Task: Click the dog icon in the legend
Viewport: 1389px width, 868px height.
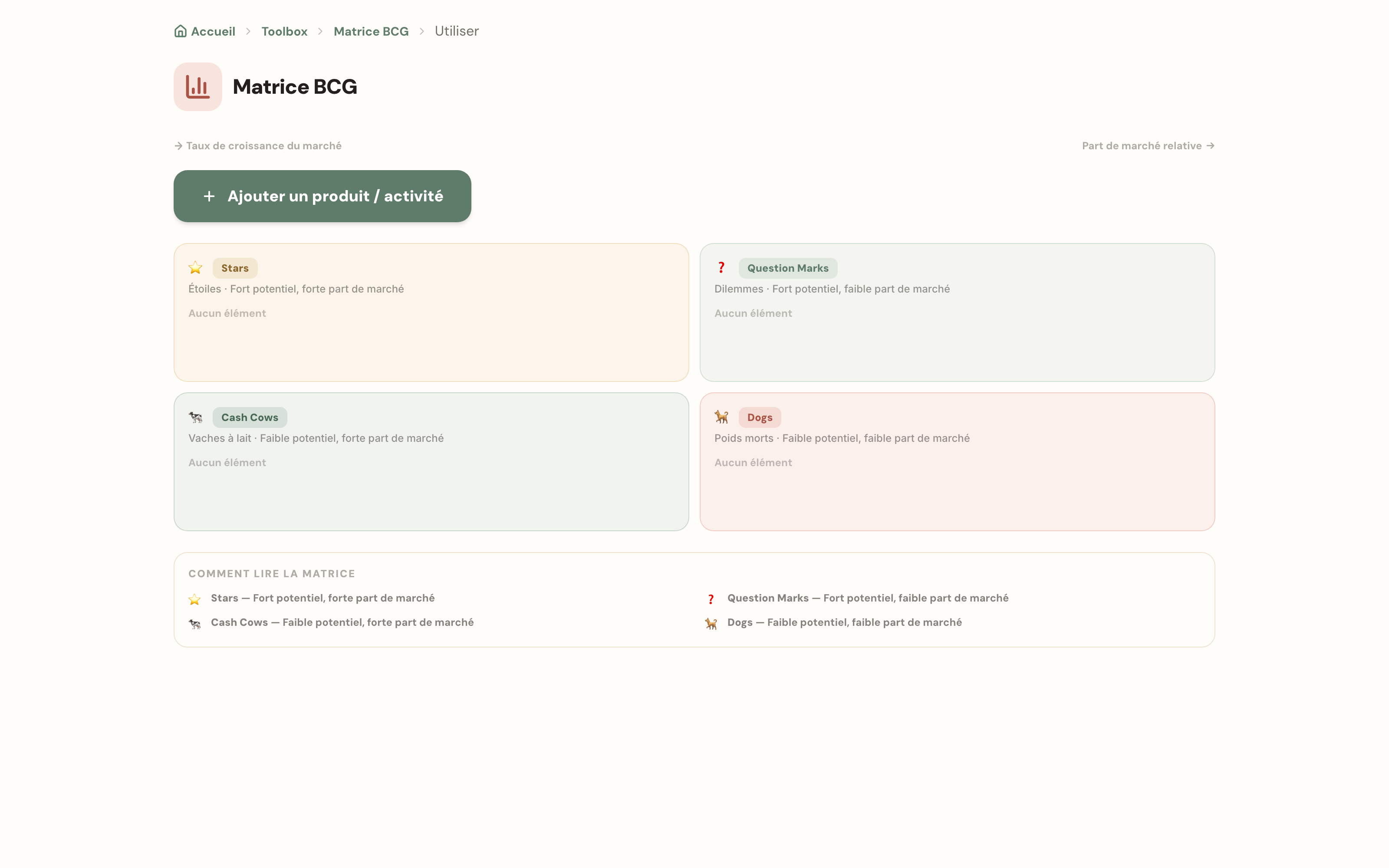Action: (711, 624)
